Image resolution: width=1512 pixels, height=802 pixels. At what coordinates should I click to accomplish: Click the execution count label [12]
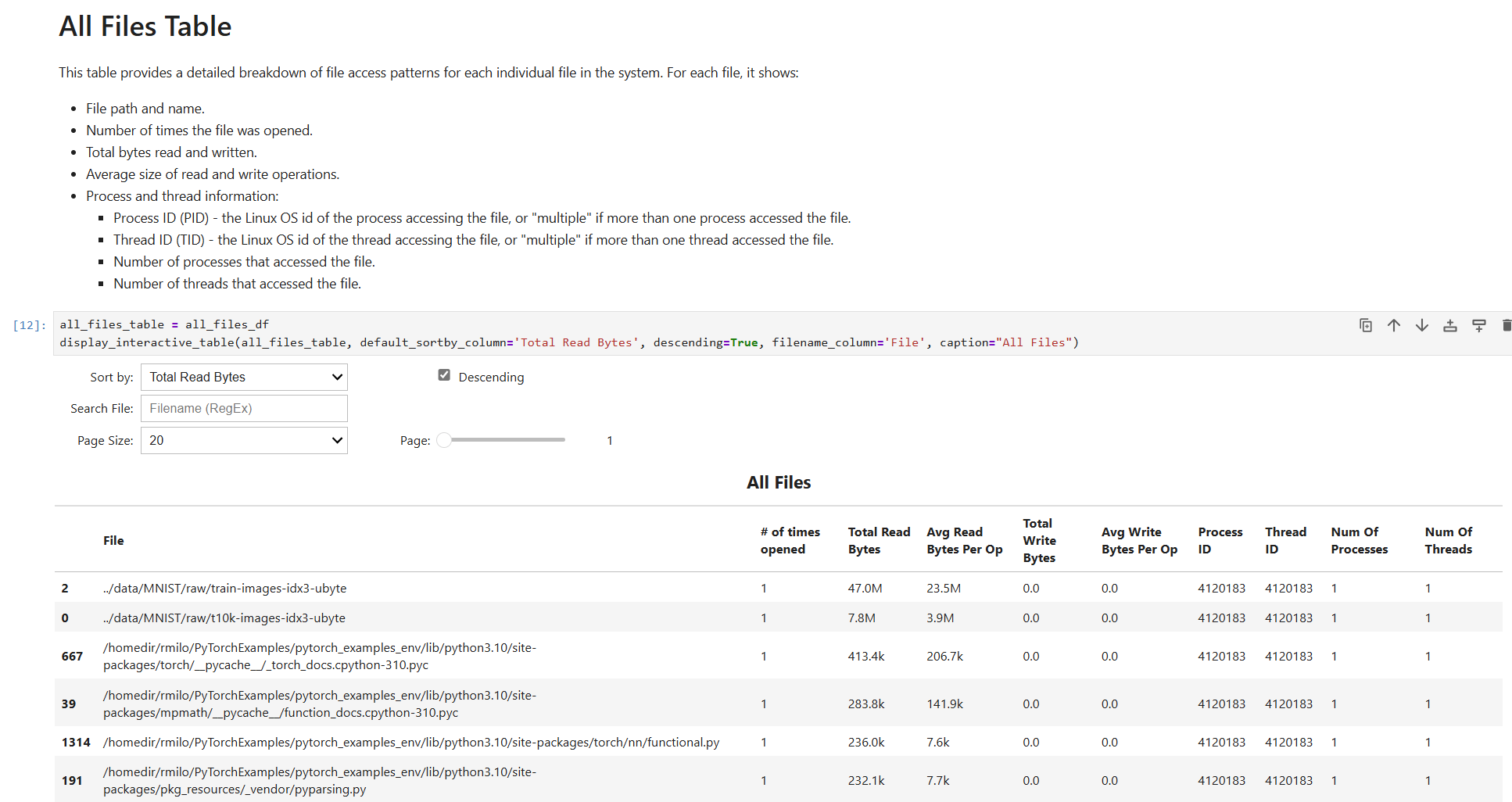click(27, 324)
